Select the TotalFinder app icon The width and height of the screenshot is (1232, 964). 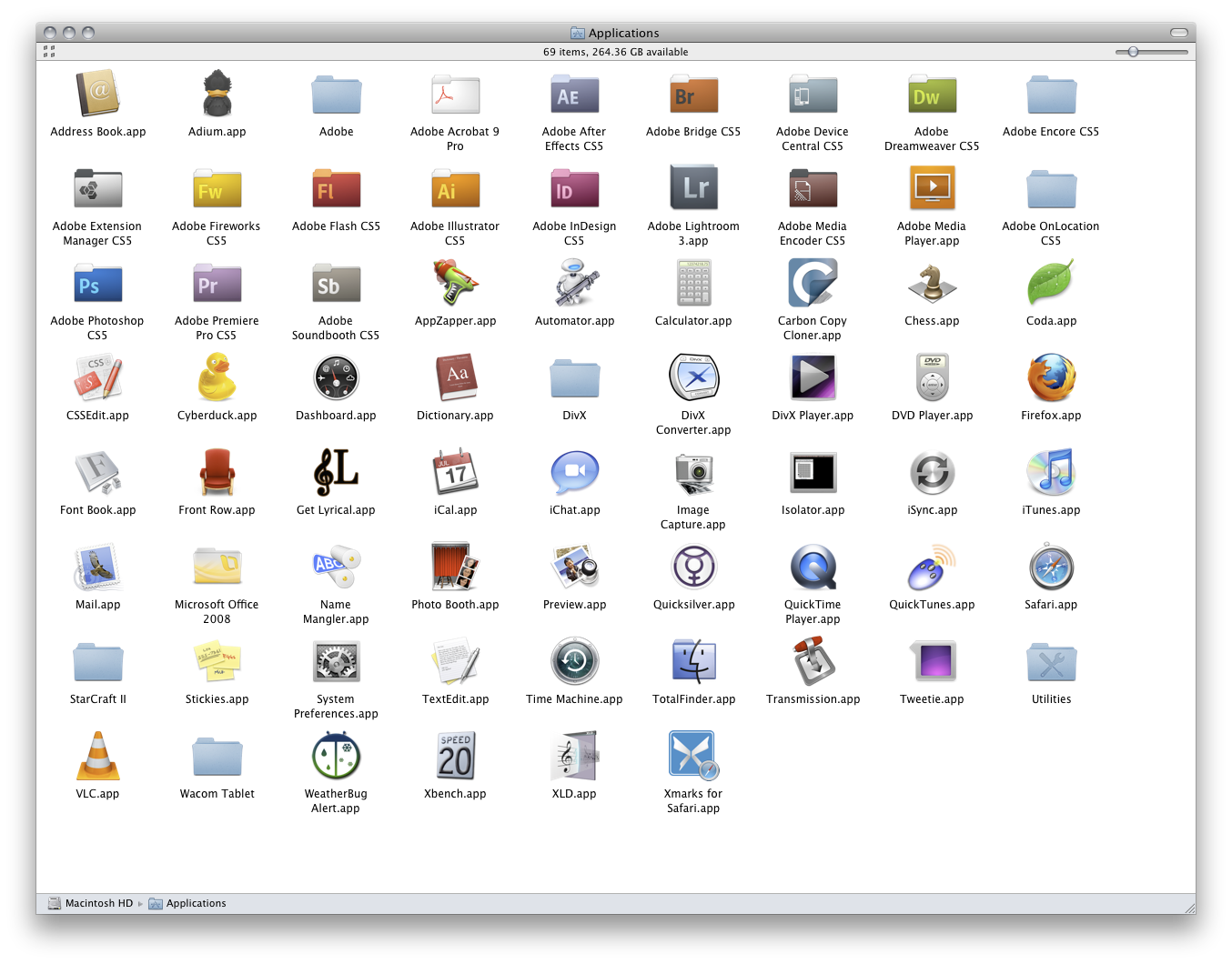[693, 661]
